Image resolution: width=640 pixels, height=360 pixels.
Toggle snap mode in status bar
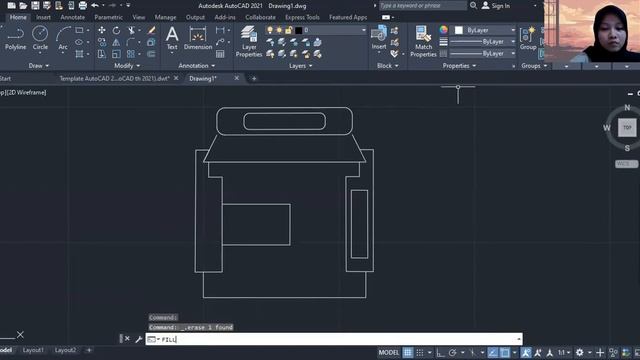[420, 353]
